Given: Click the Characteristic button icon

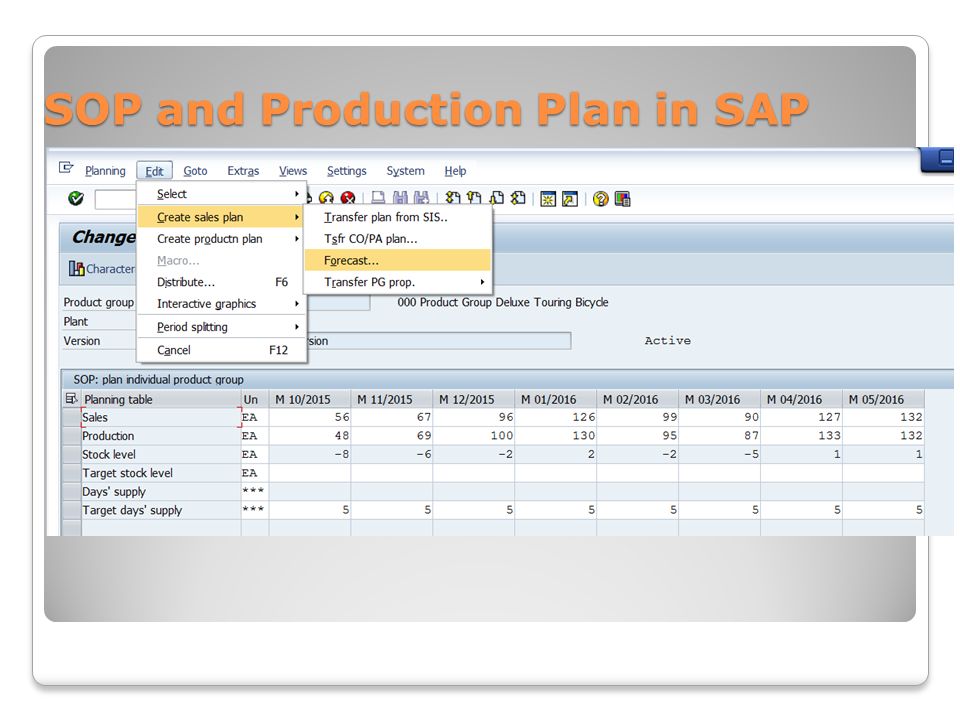Looking at the screenshot, I should coord(77,268).
